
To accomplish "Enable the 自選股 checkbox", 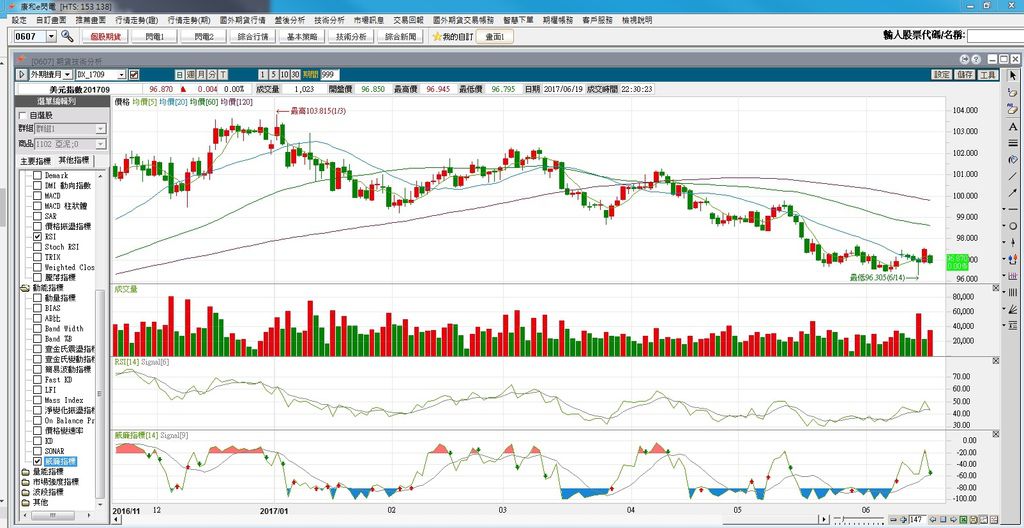I will pyautogui.click(x=24, y=115).
